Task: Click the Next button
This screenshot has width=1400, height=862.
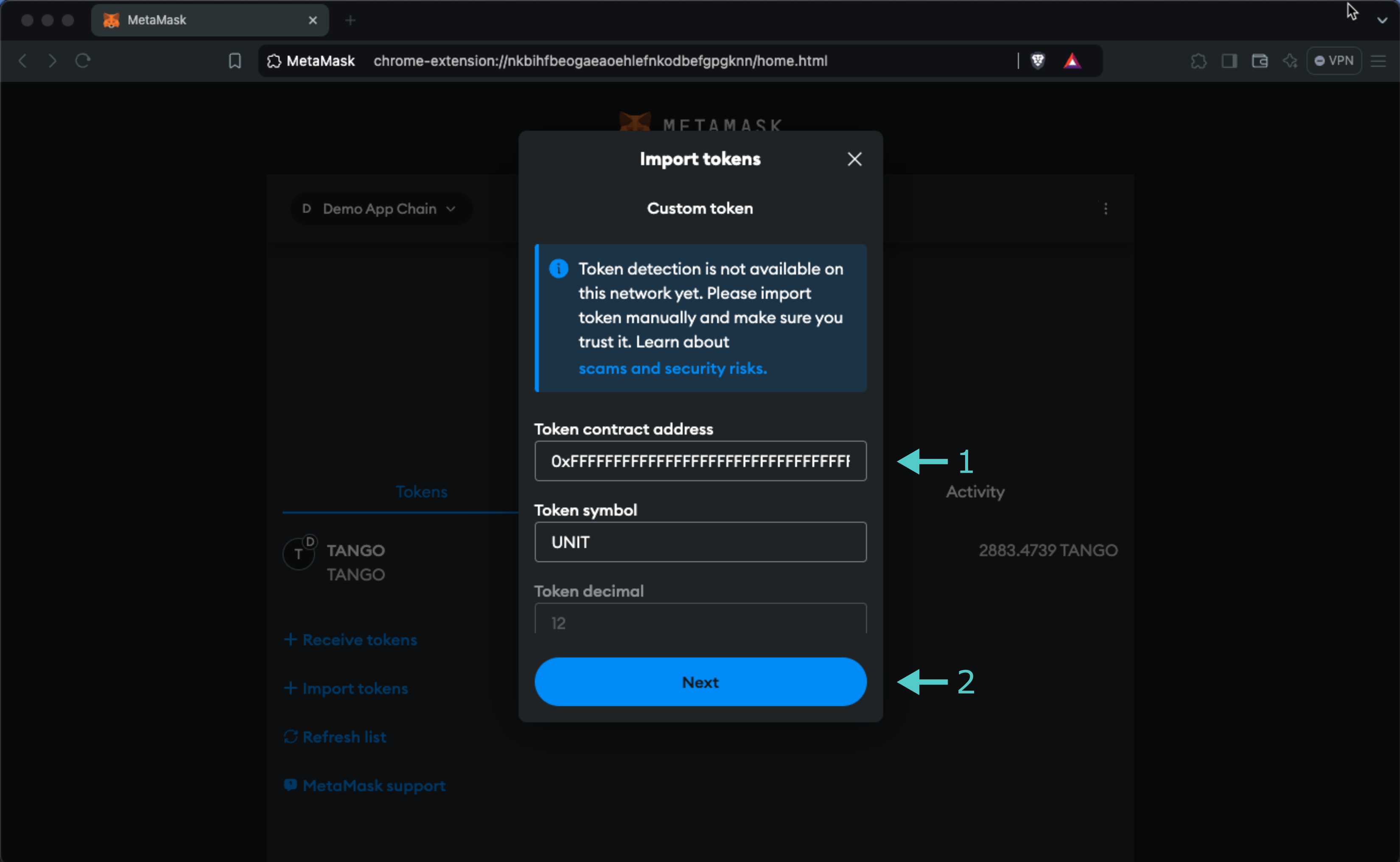Action: pos(700,682)
